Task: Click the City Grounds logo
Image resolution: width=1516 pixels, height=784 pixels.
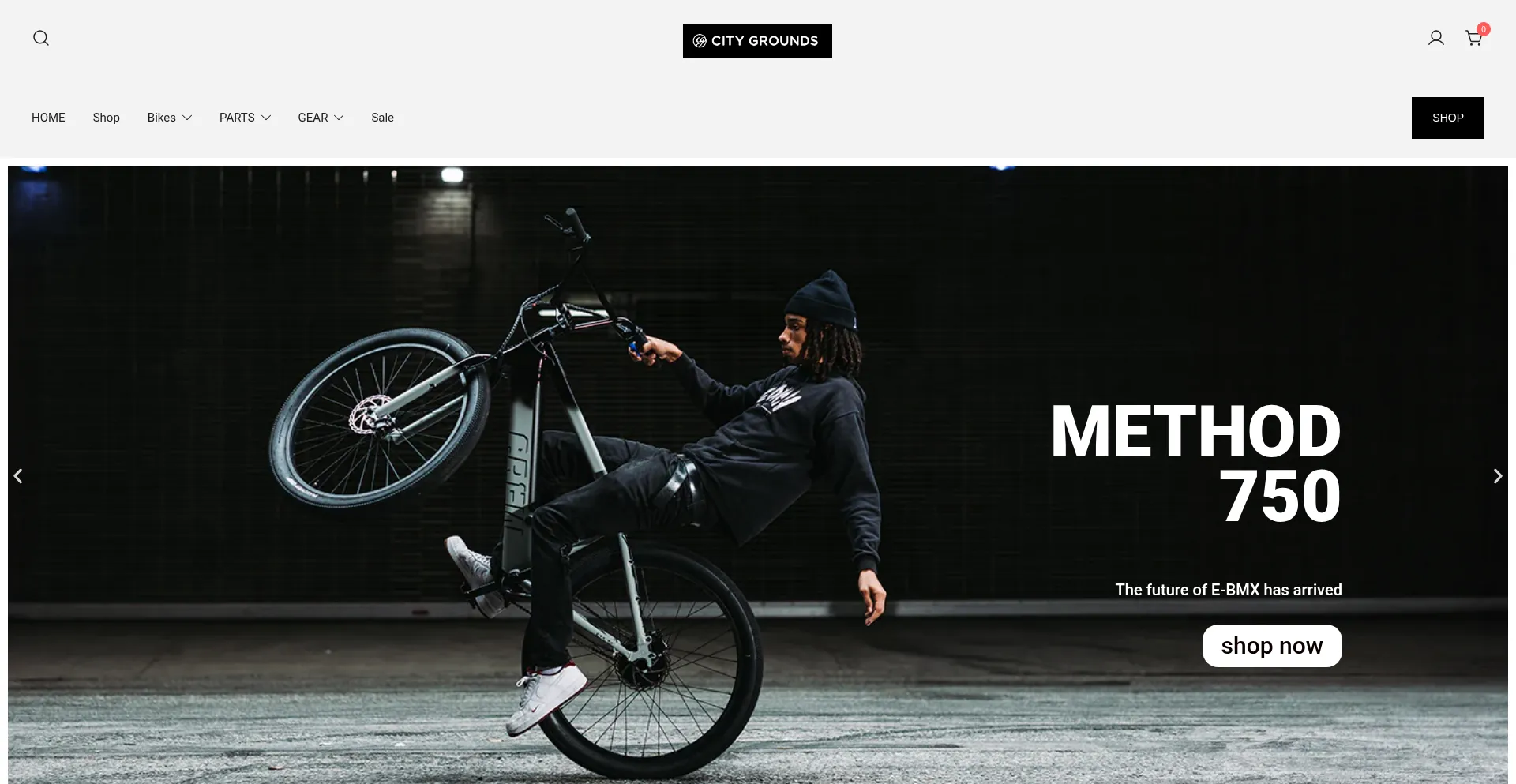Action: [x=757, y=41]
